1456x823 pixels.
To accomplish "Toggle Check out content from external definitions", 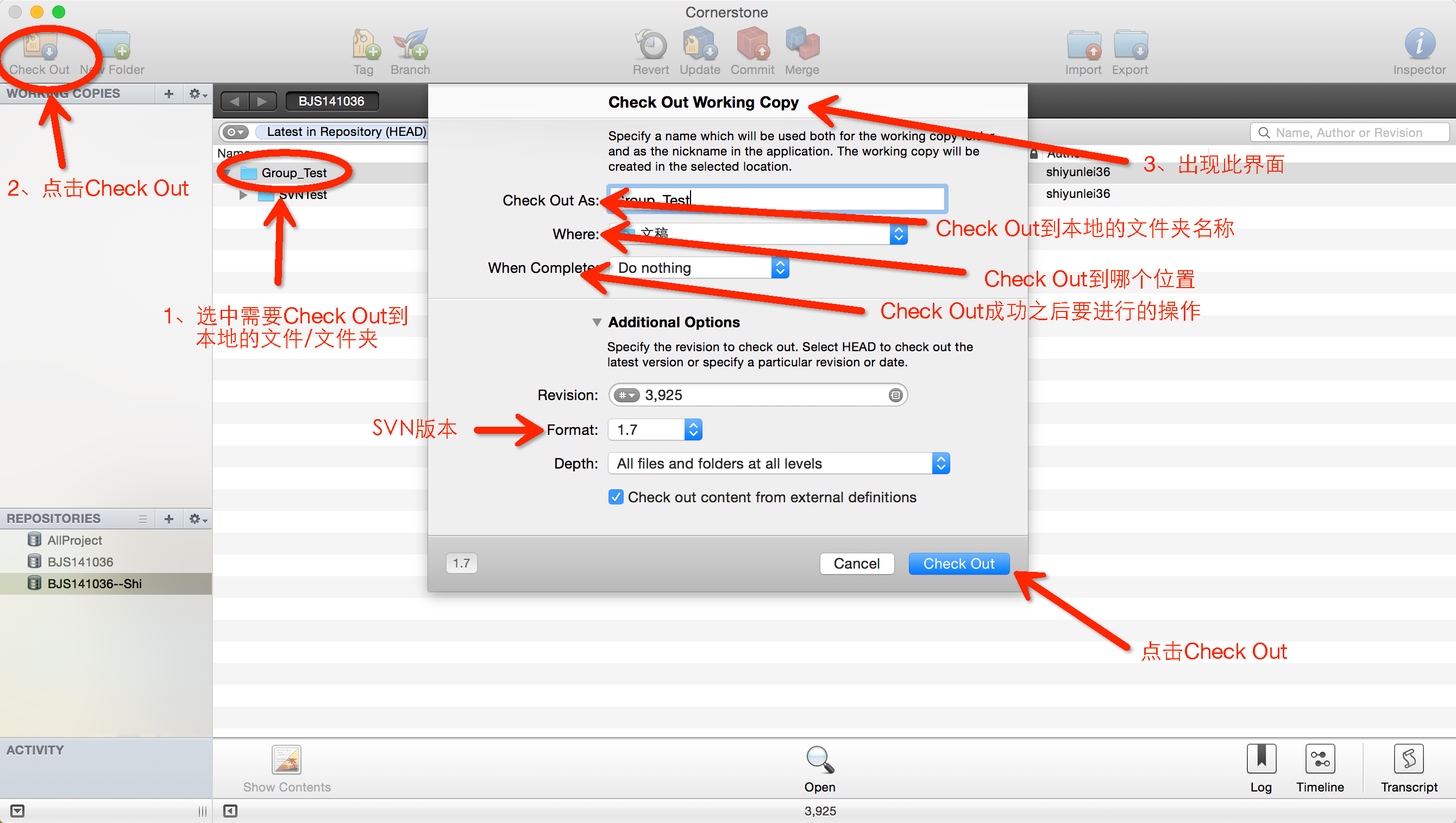I will coord(615,497).
